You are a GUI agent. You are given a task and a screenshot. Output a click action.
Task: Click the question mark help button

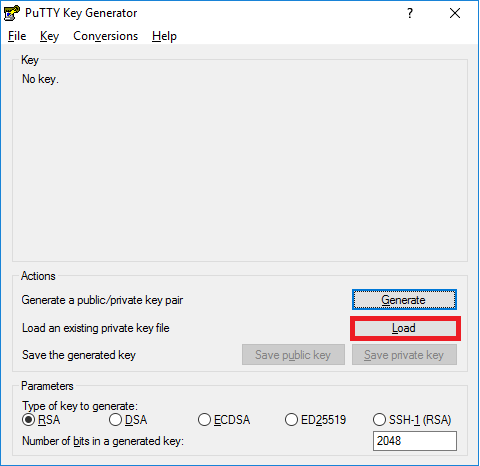click(x=410, y=13)
